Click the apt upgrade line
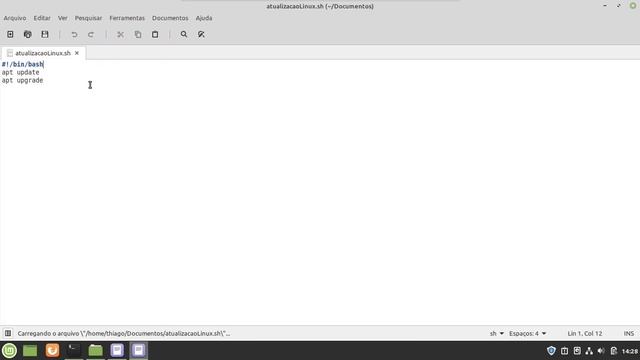This screenshot has height=360, width=640. pyautogui.click(x=22, y=80)
